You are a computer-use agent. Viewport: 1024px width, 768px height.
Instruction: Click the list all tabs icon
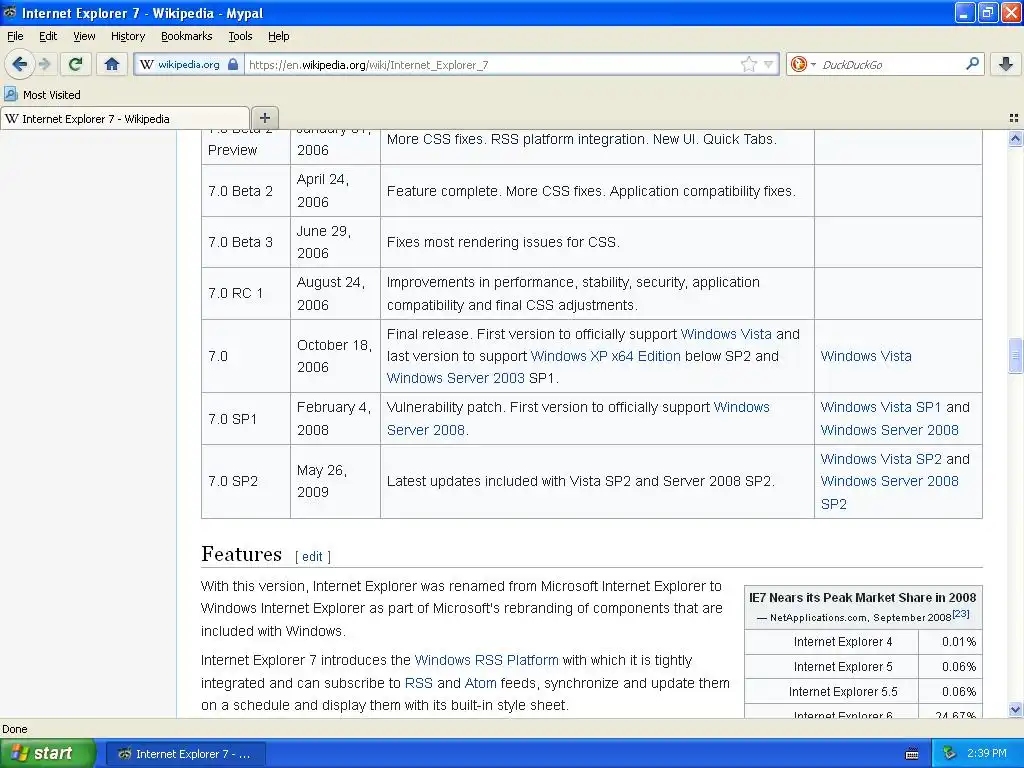tap(1014, 118)
